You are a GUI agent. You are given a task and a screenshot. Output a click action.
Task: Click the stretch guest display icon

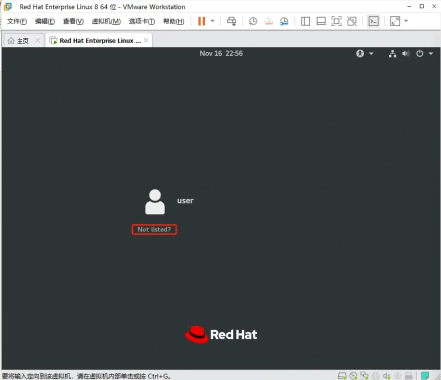click(395, 21)
